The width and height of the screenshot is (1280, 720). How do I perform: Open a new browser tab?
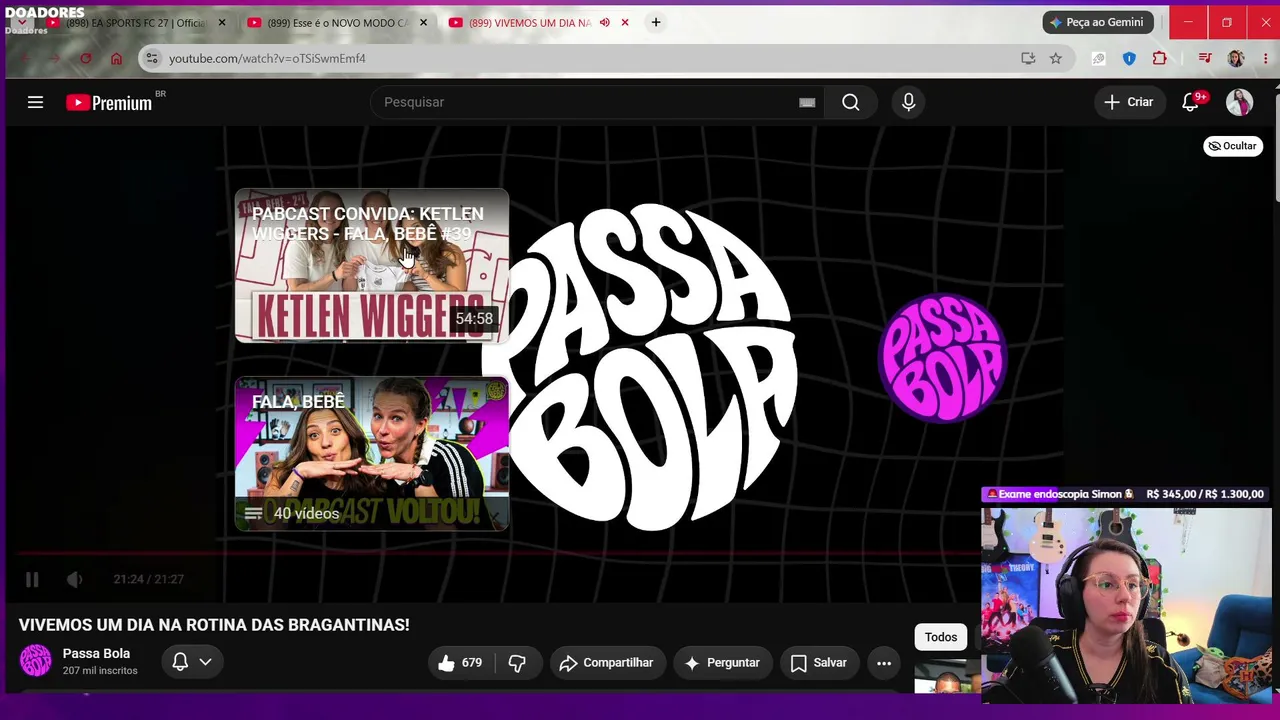click(656, 22)
